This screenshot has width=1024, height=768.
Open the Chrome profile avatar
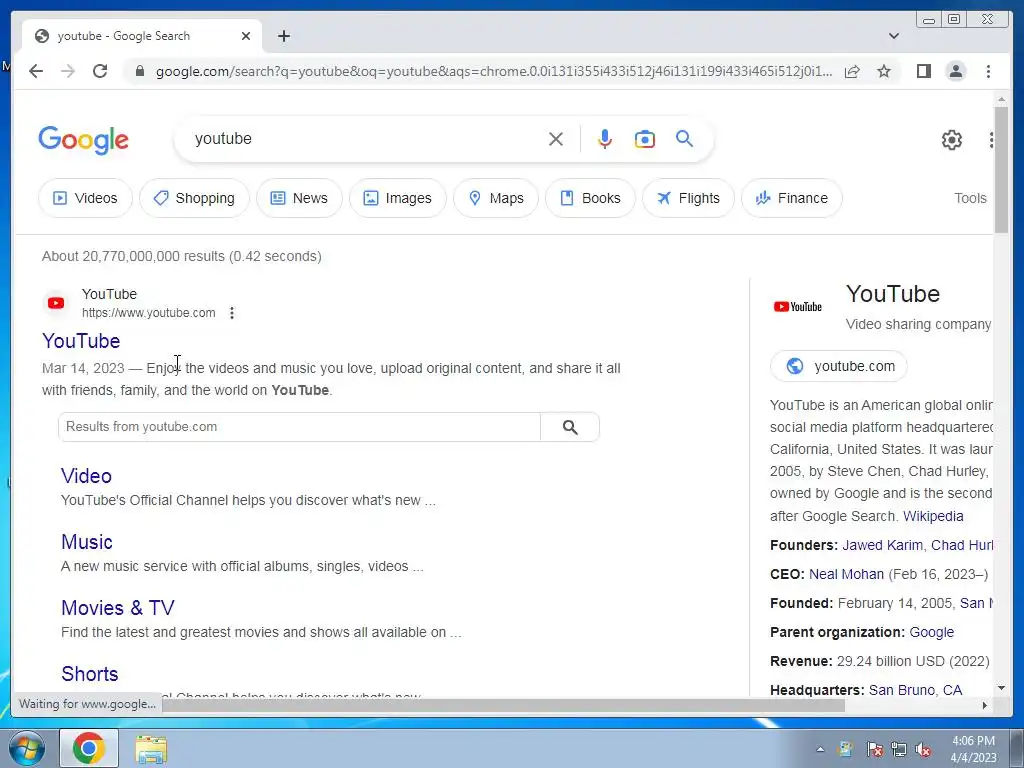pos(955,71)
